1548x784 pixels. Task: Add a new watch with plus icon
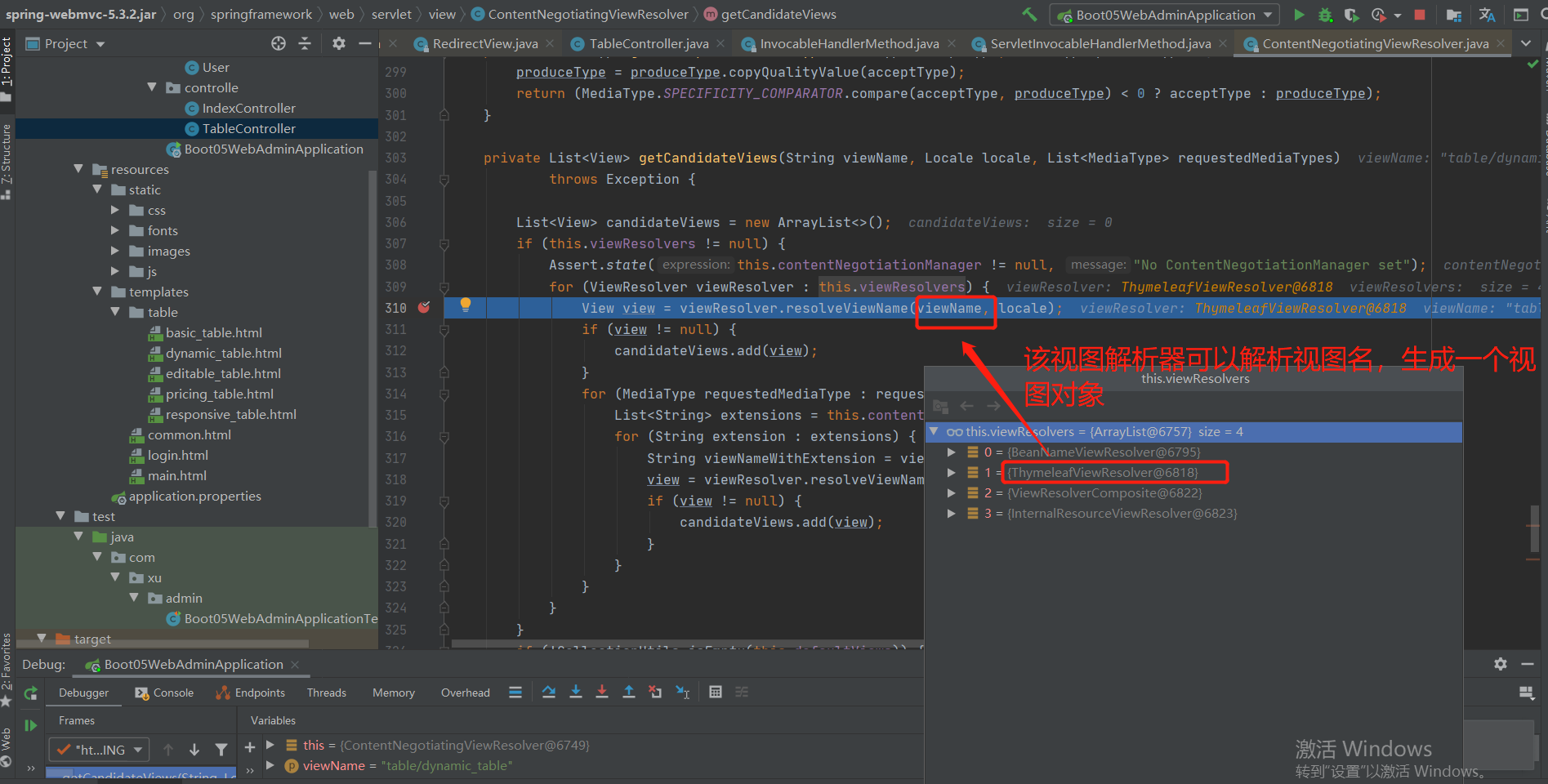(250, 747)
